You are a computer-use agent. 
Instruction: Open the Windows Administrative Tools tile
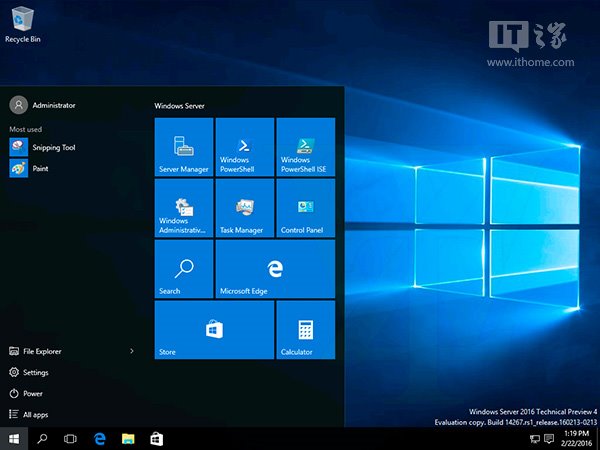(184, 208)
